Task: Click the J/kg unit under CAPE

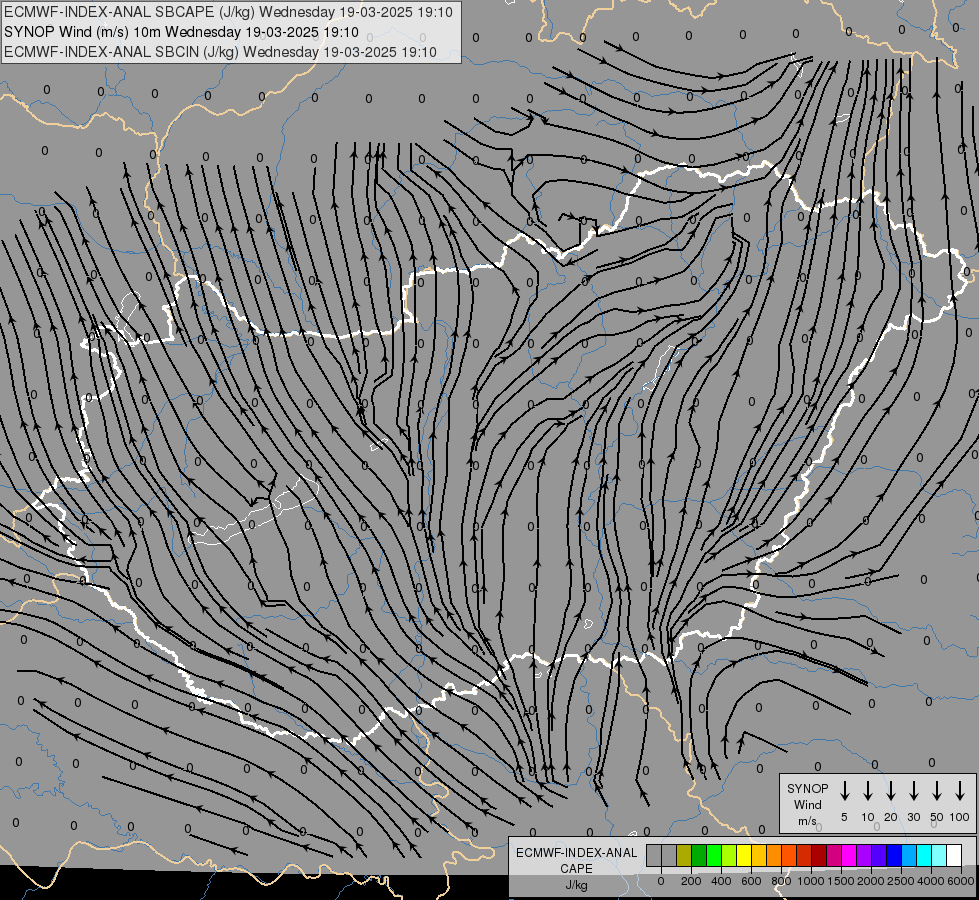Action: point(576,885)
